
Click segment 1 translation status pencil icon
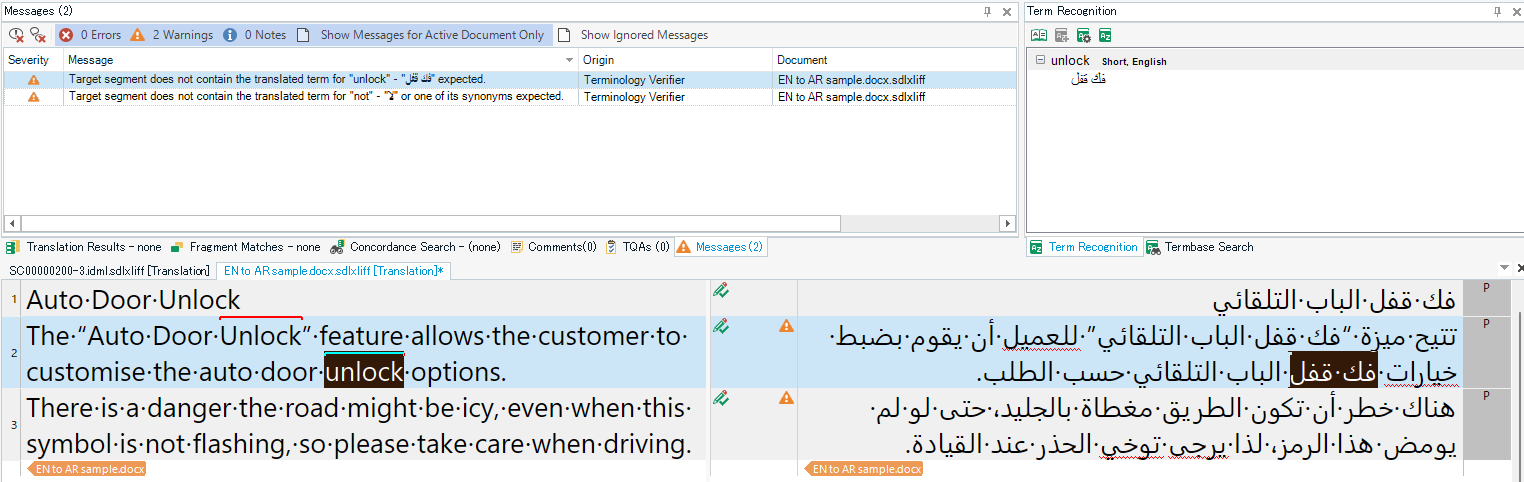(x=721, y=290)
